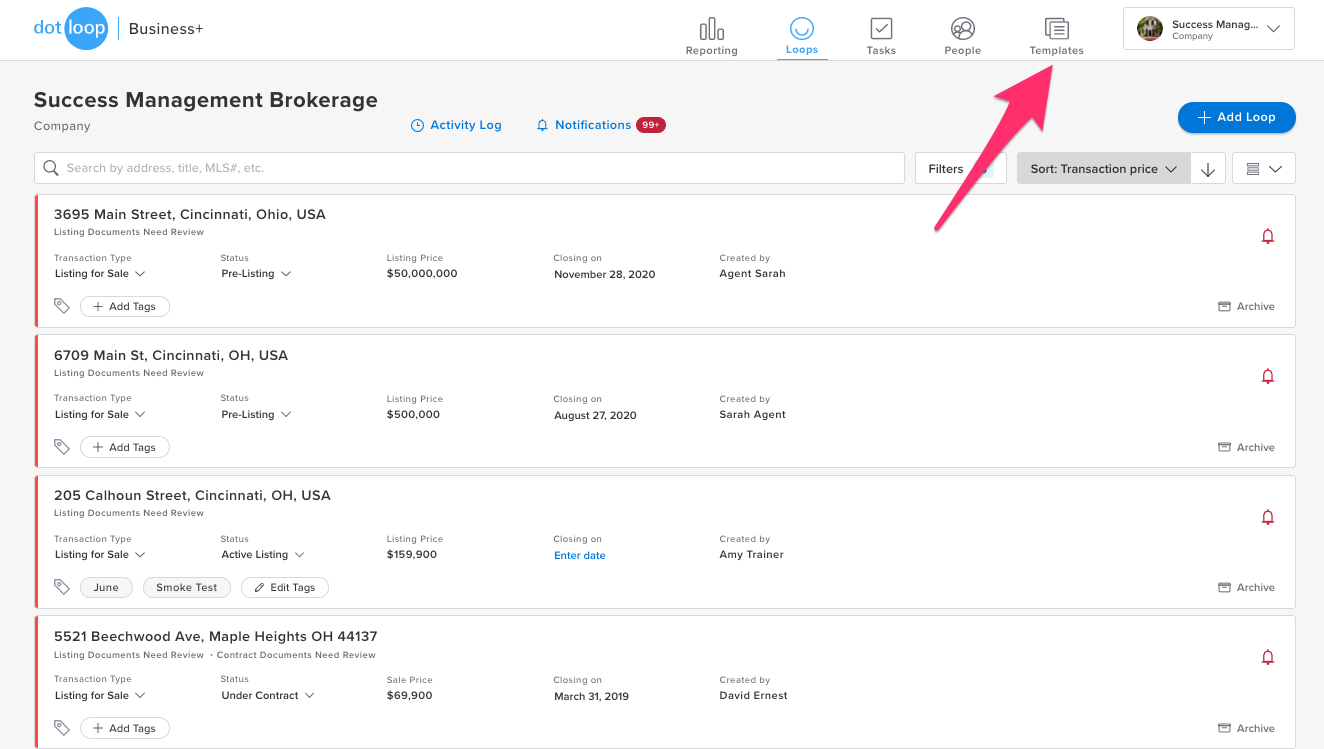Switch to the Loops tab
The image size is (1324, 749).
click(x=801, y=36)
